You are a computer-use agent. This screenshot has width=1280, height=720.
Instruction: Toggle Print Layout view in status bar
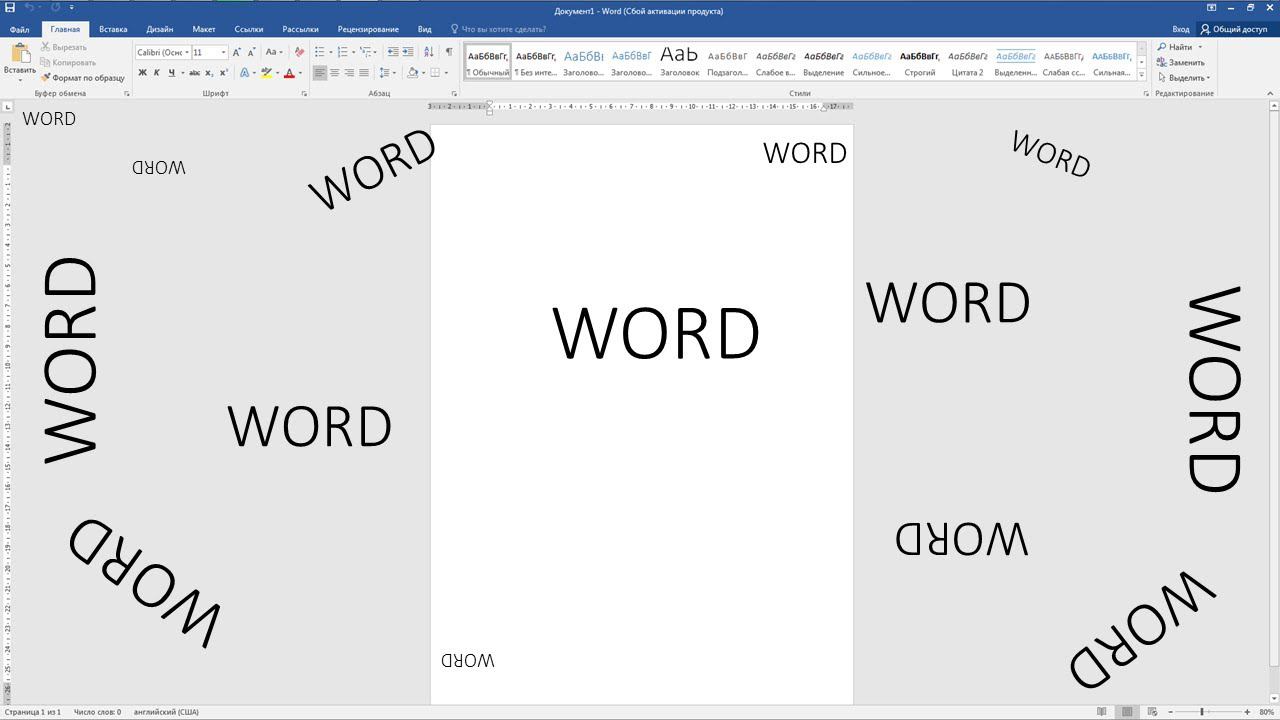tap(1127, 712)
